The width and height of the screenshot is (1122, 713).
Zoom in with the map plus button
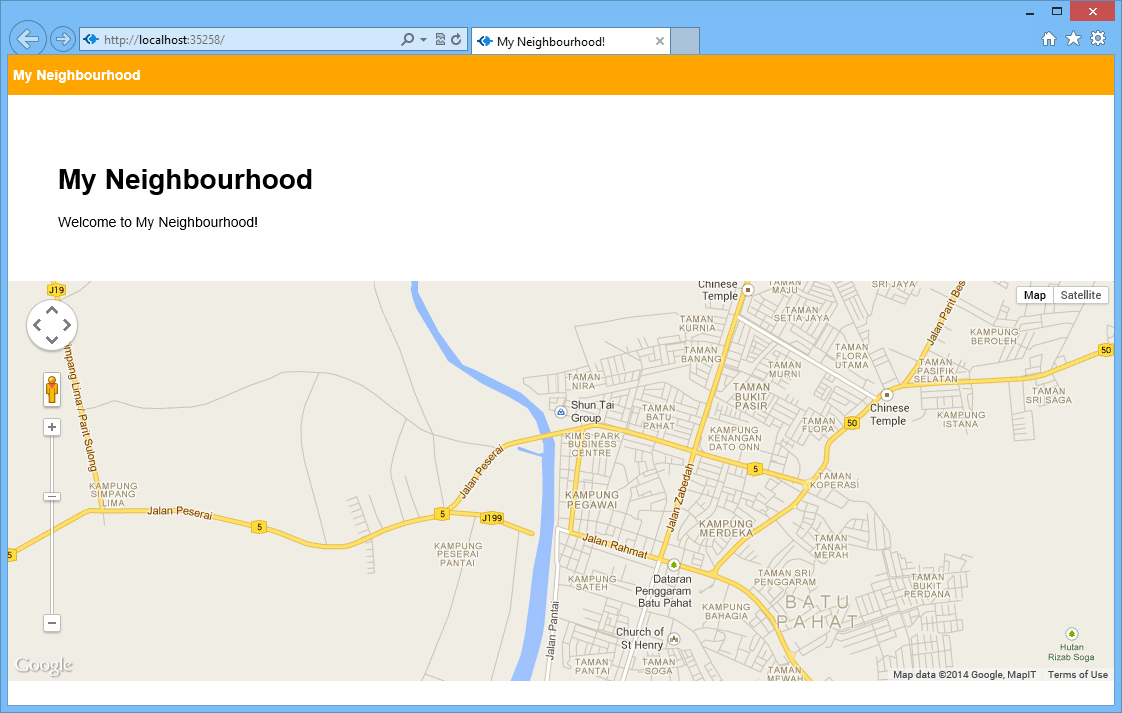pyautogui.click(x=52, y=427)
